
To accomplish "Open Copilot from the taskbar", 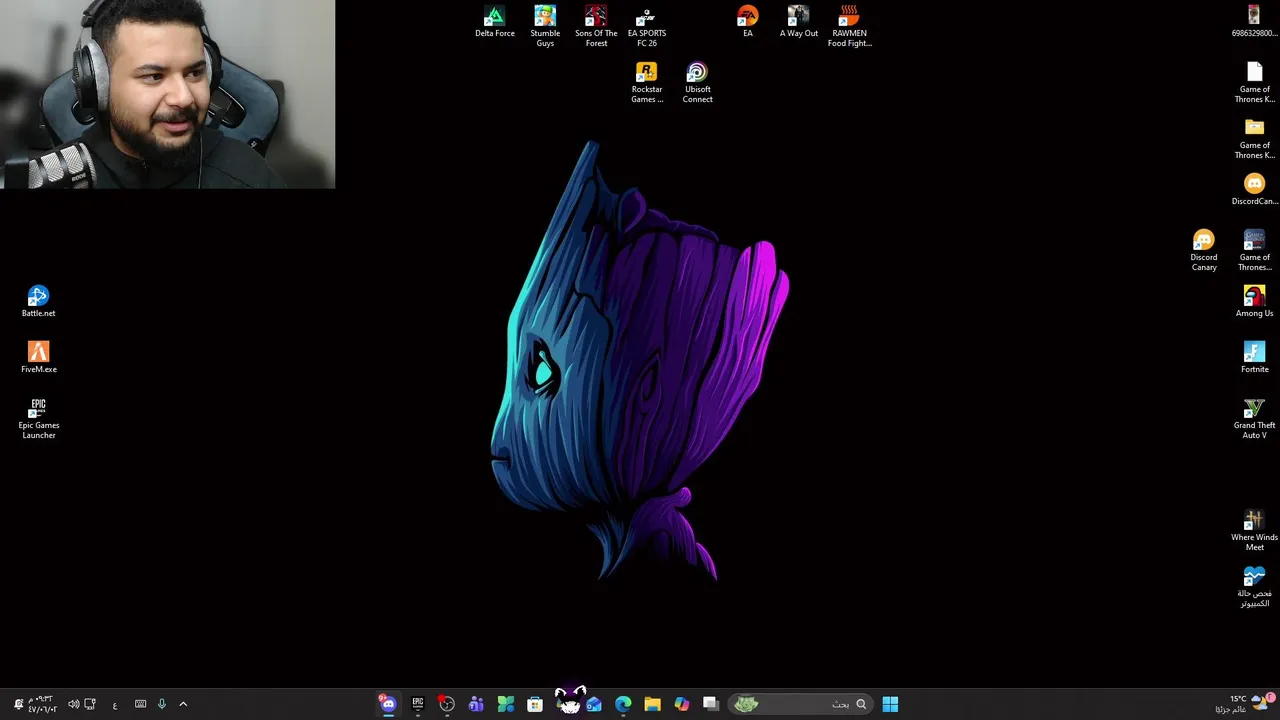I will 682,704.
